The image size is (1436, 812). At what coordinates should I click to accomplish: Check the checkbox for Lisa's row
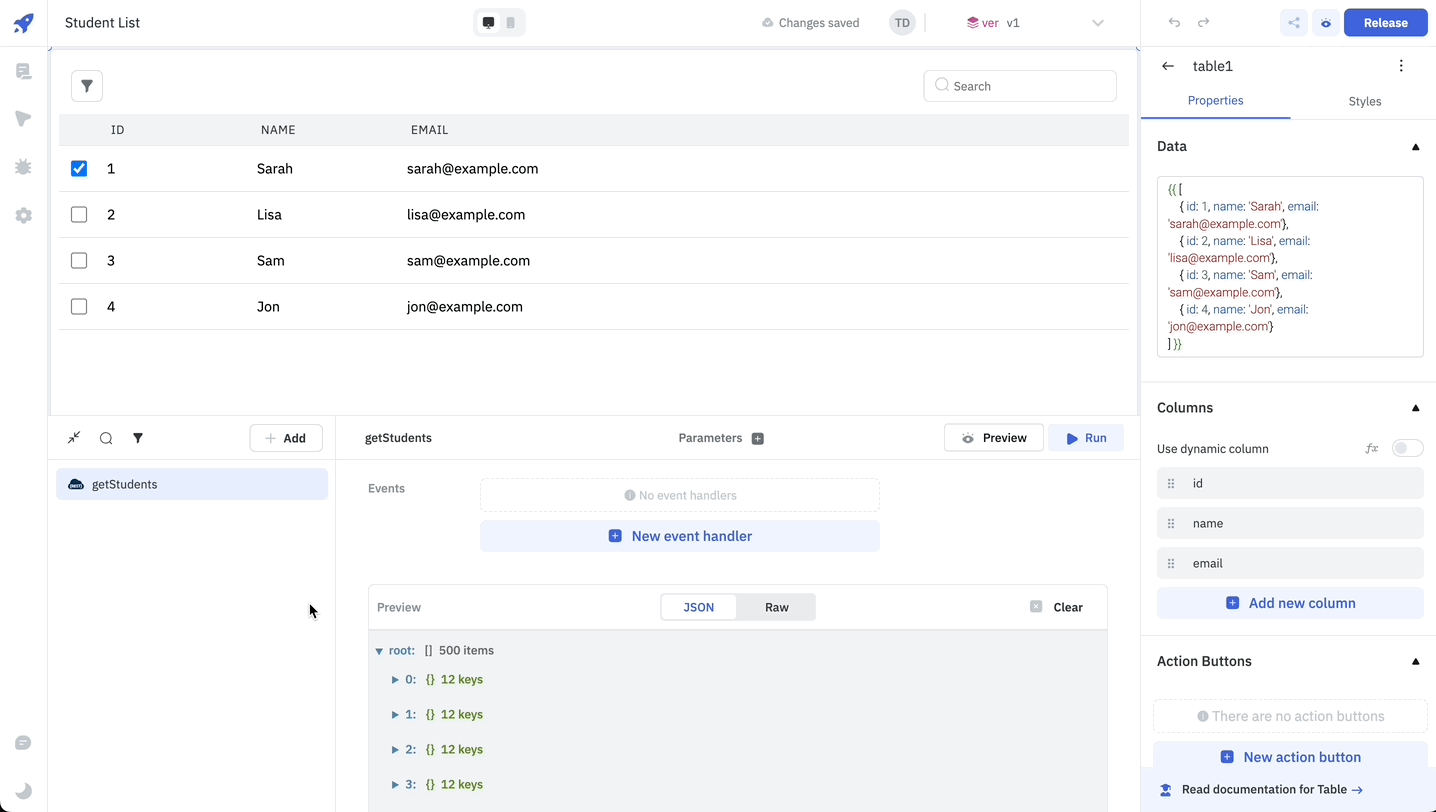coord(79,215)
